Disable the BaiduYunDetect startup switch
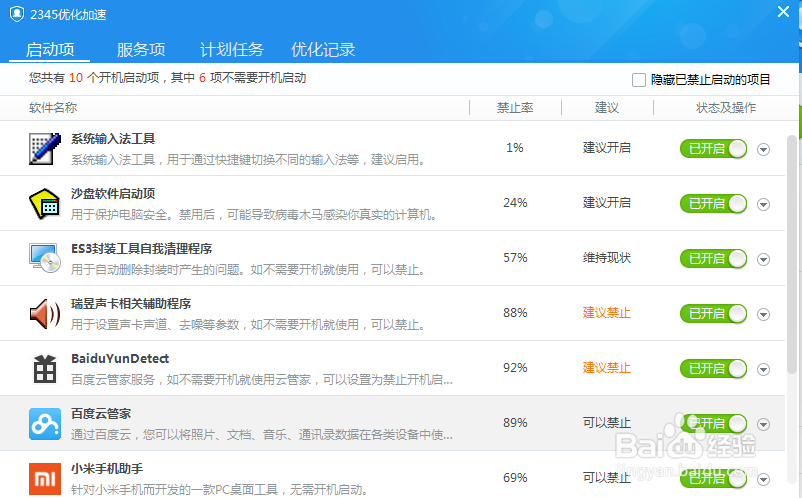The width and height of the screenshot is (802, 498). point(713,369)
